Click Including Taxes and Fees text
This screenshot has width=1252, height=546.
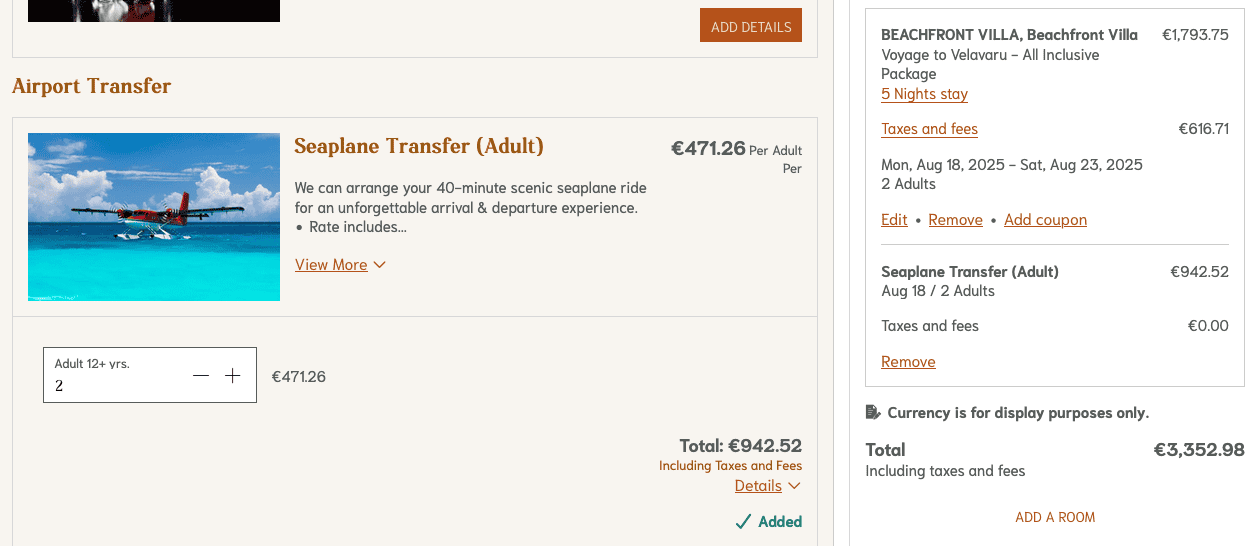click(730, 466)
